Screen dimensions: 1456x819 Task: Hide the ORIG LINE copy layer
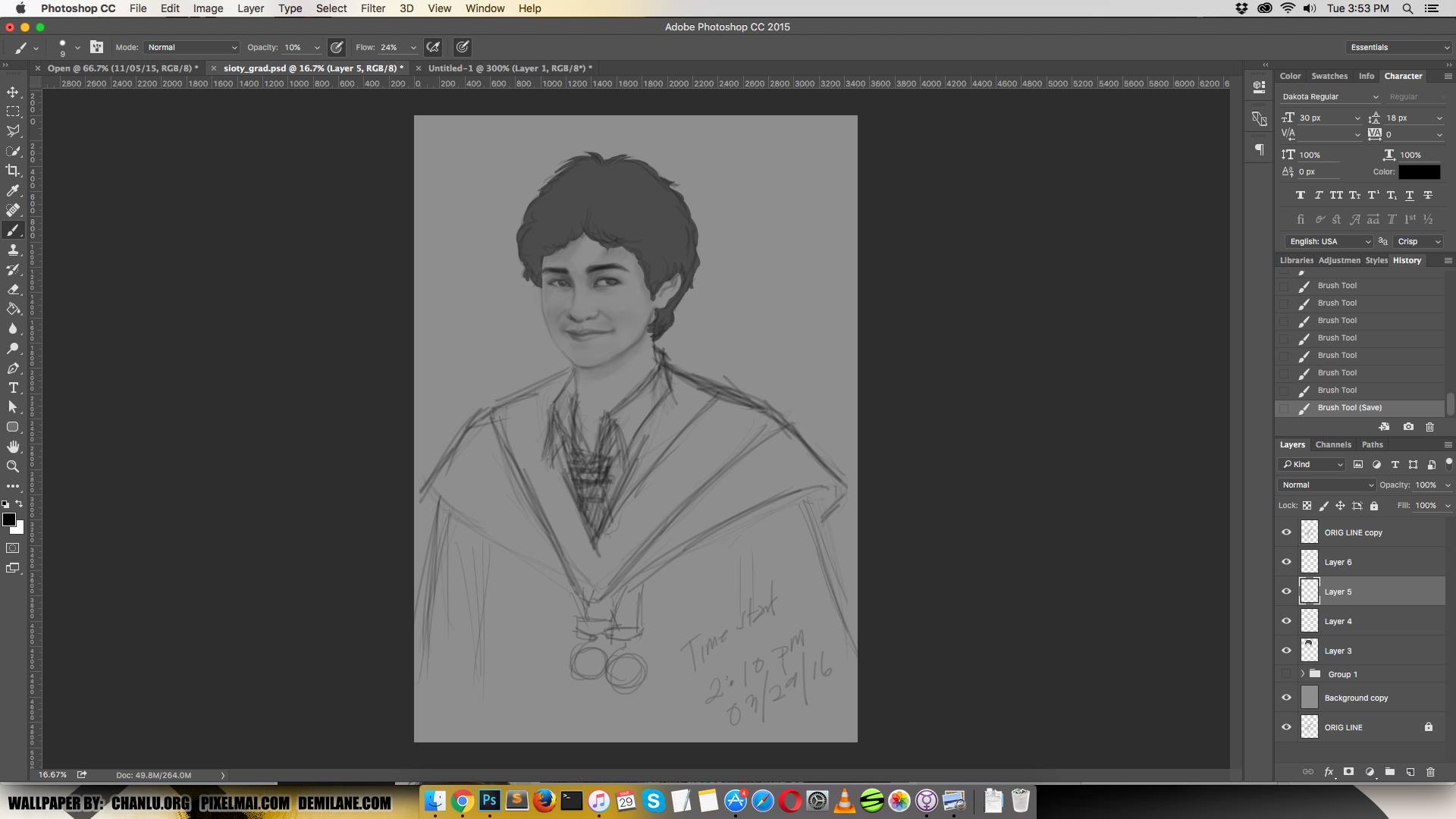click(x=1286, y=532)
